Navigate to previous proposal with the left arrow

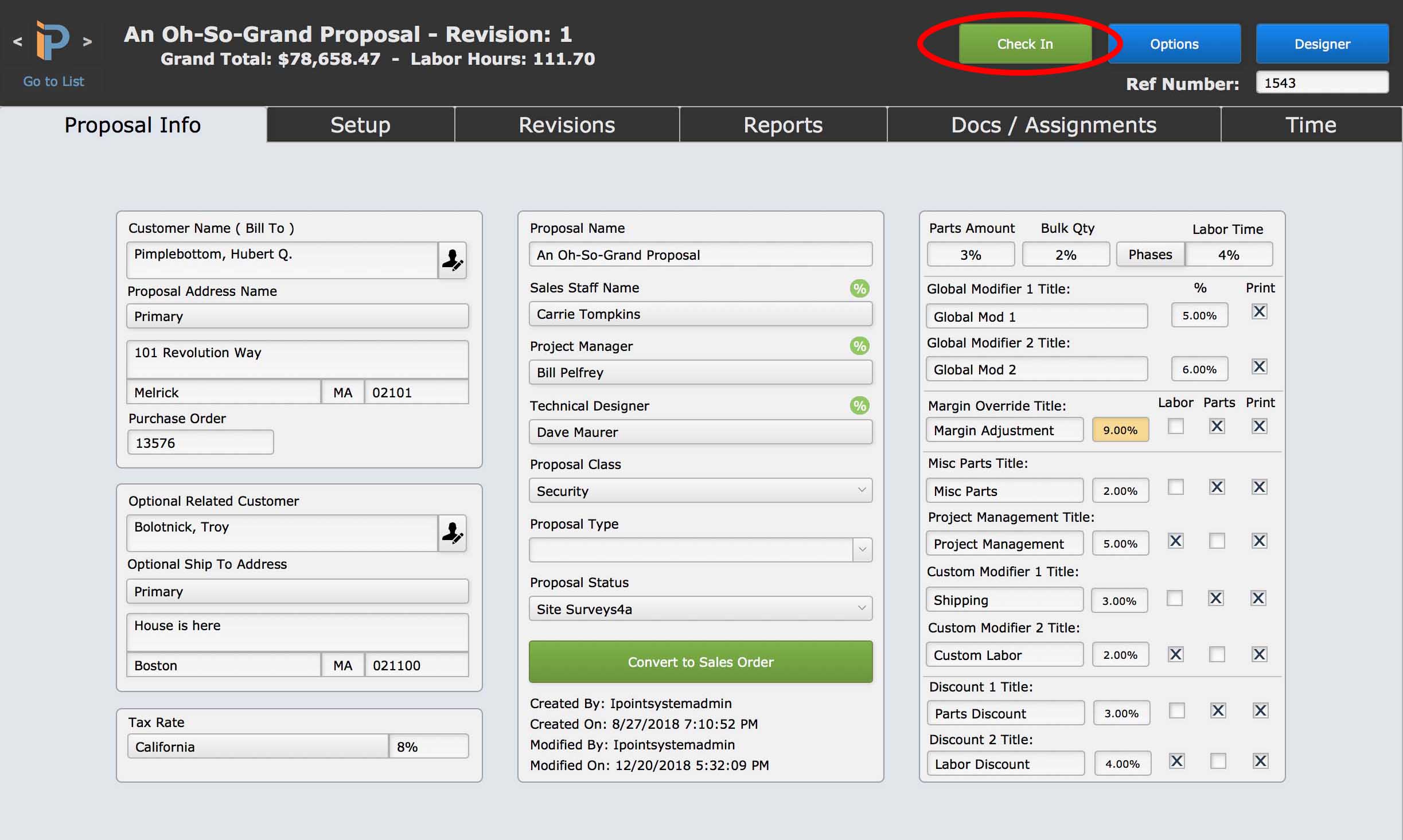(x=18, y=41)
